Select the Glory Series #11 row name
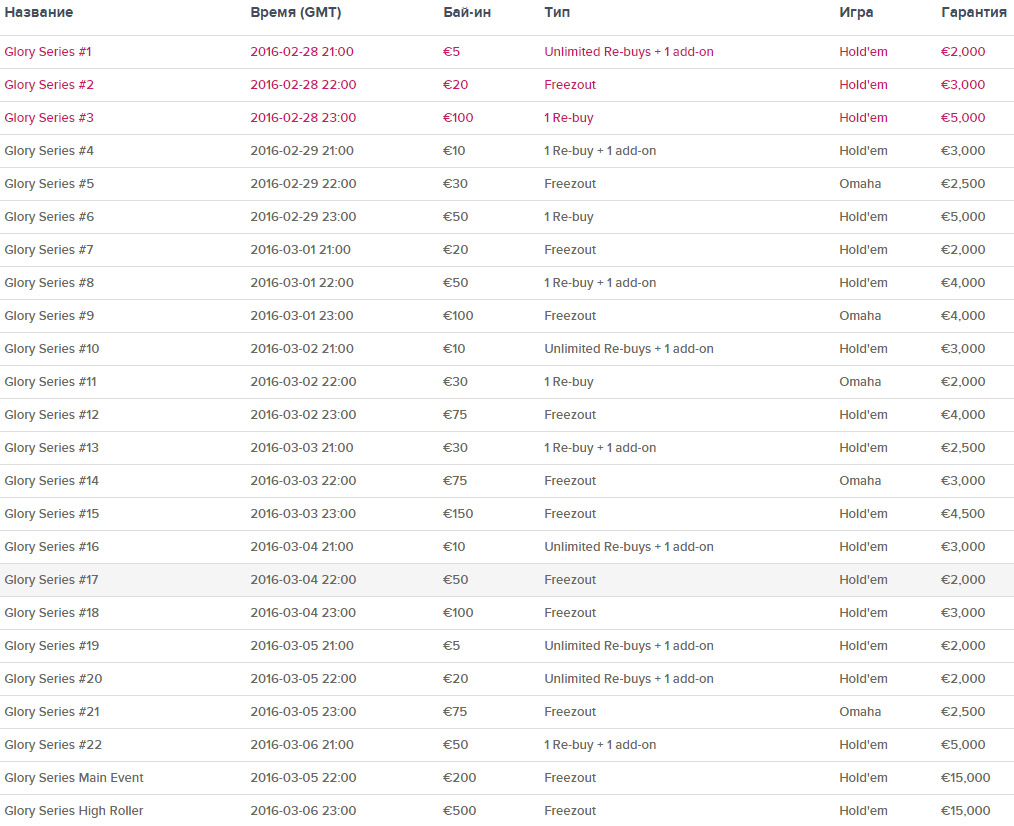1014x826 pixels. click(x=50, y=382)
